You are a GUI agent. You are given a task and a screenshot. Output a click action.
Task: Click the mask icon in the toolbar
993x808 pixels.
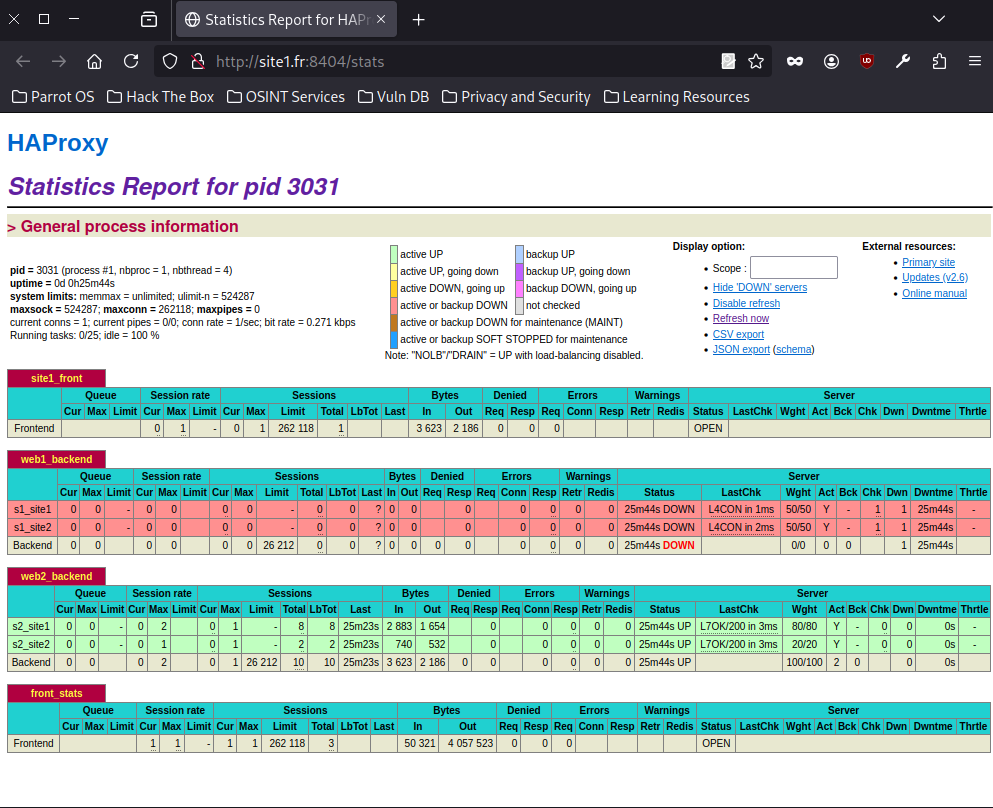795,61
